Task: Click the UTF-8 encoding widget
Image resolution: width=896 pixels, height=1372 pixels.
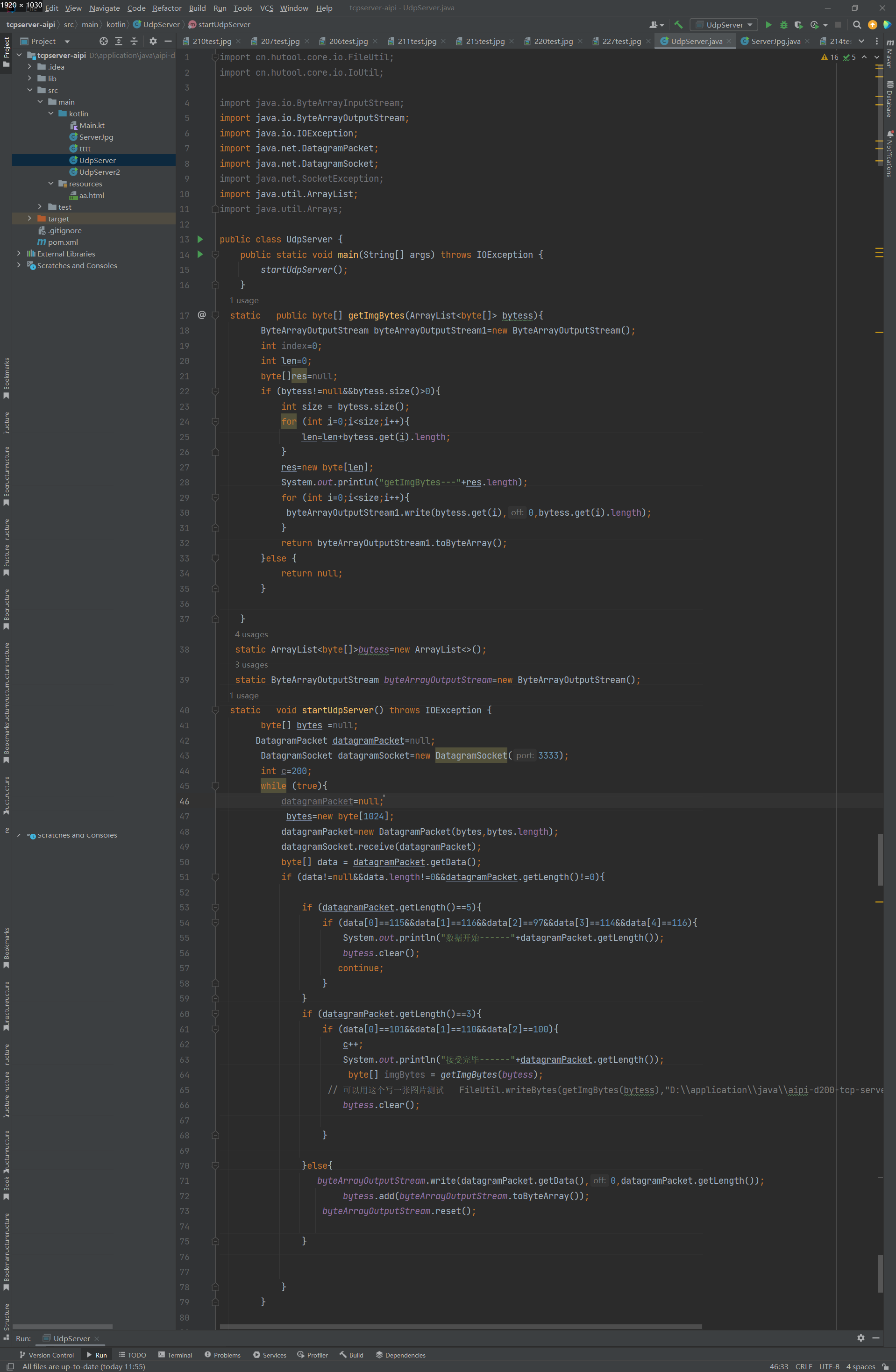Action: pos(829,1366)
